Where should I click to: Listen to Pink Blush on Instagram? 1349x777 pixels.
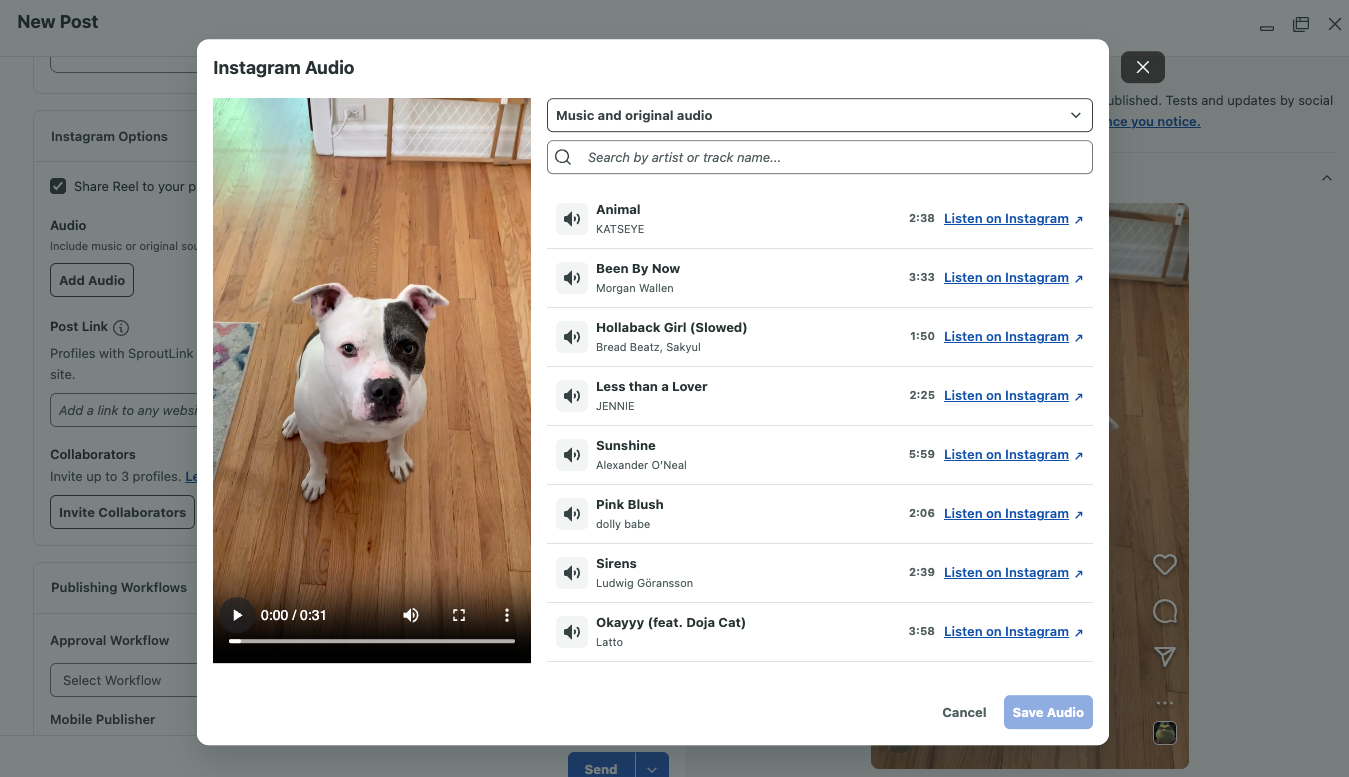(1006, 514)
